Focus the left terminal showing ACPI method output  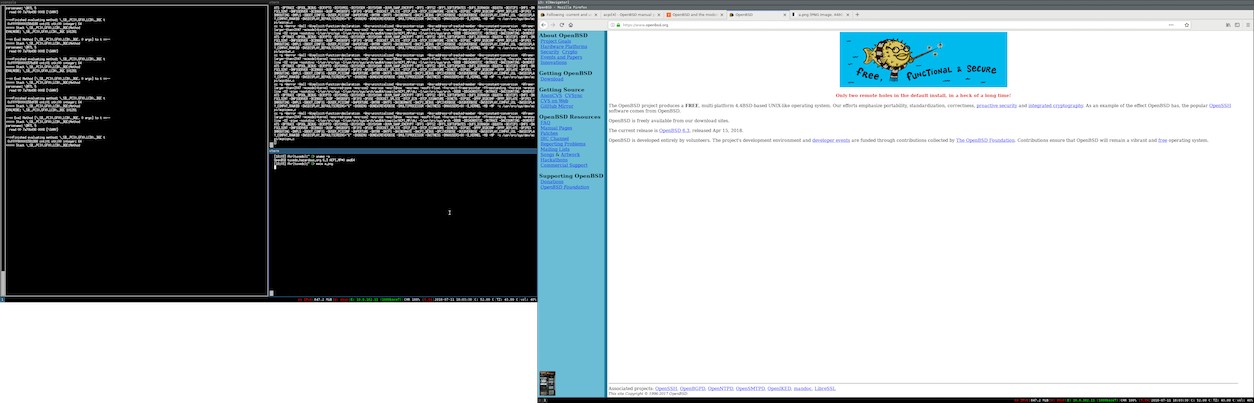click(134, 150)
